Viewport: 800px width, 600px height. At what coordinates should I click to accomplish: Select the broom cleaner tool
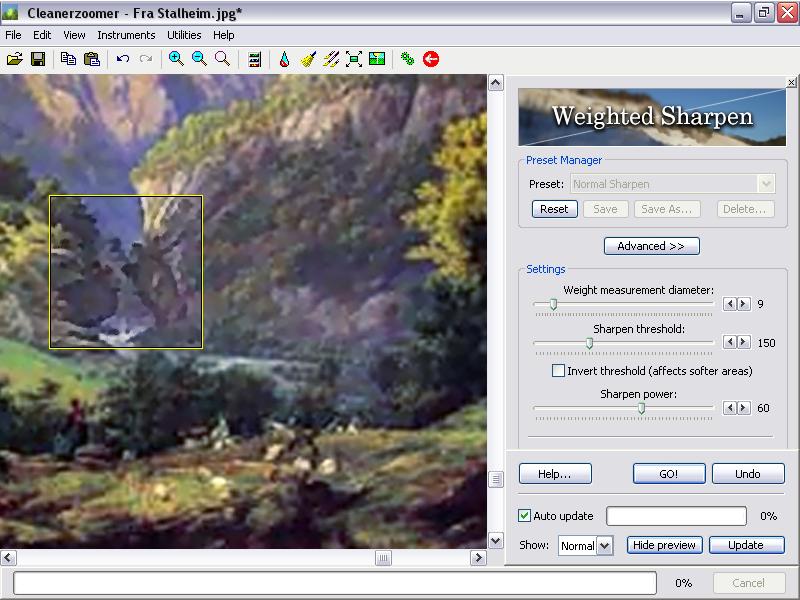(308, 59)
